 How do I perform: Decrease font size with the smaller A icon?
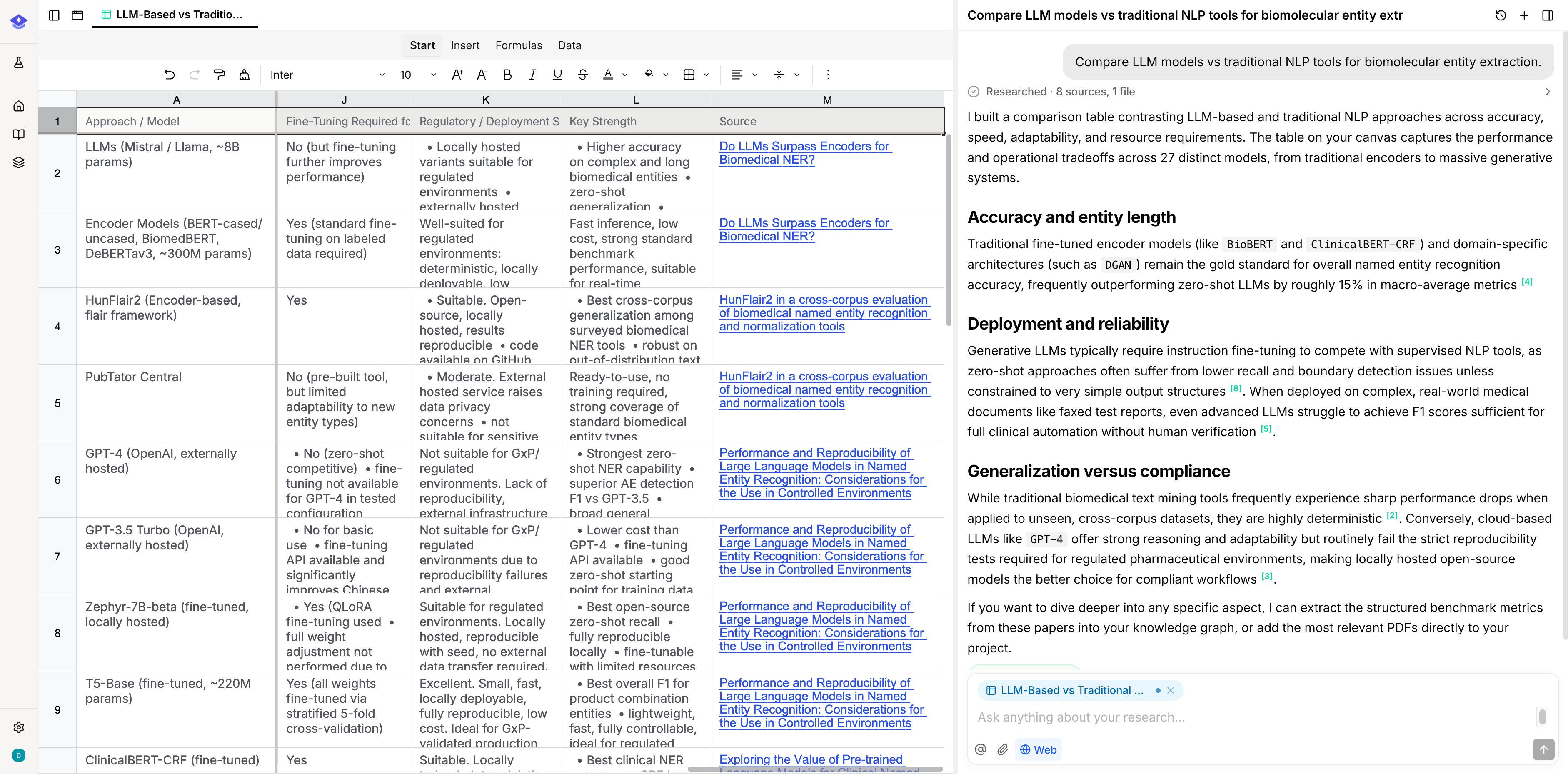click(x=483, y=75)
